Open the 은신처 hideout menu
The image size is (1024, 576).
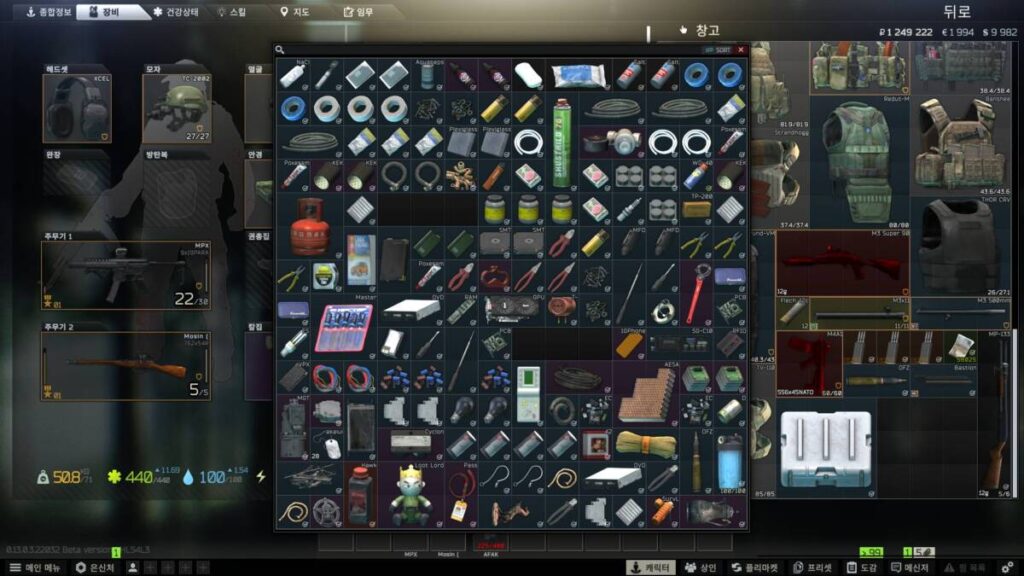click(x=95, y=567)
